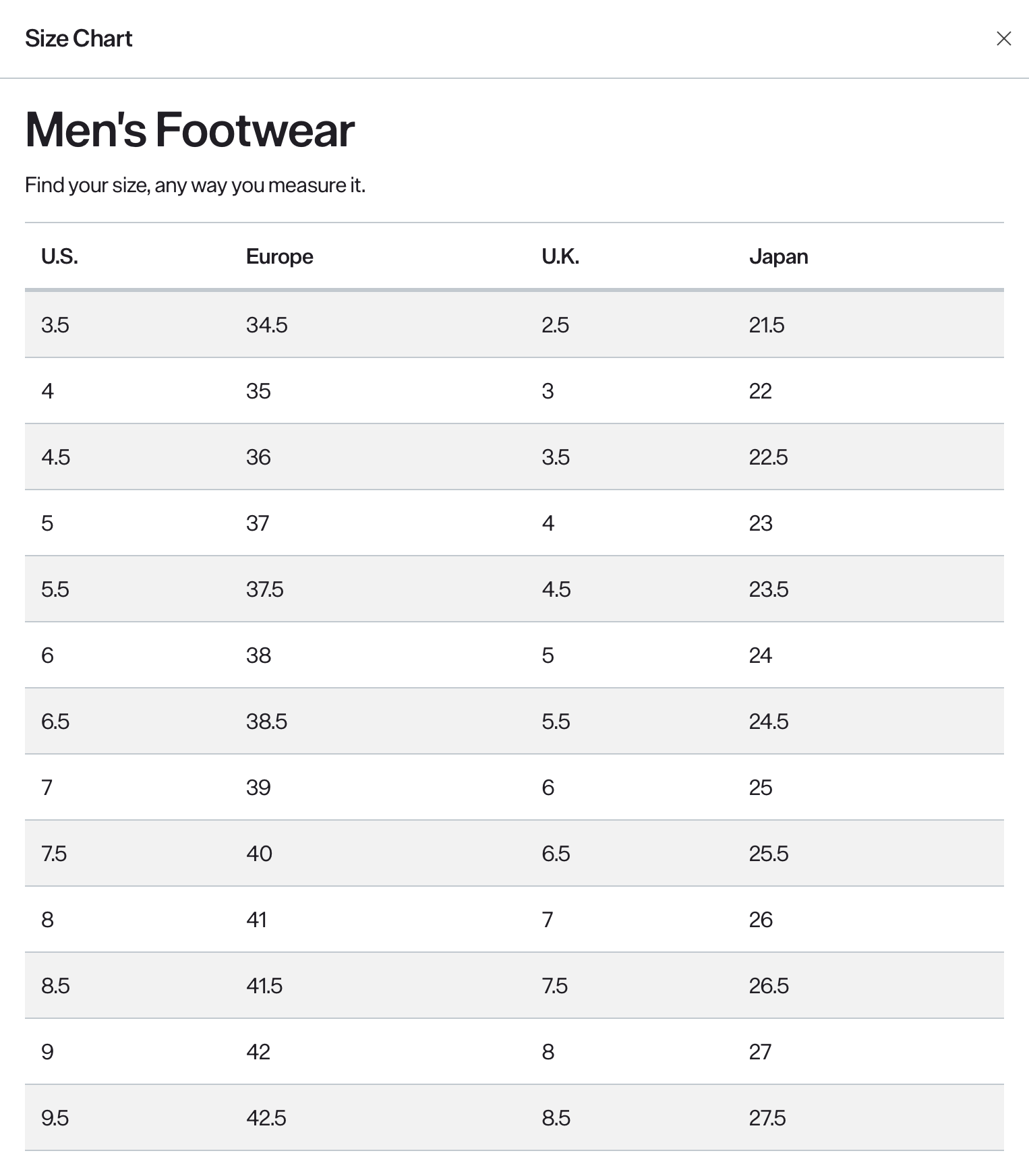Click Europe size 39 cell

pos(258,788)
